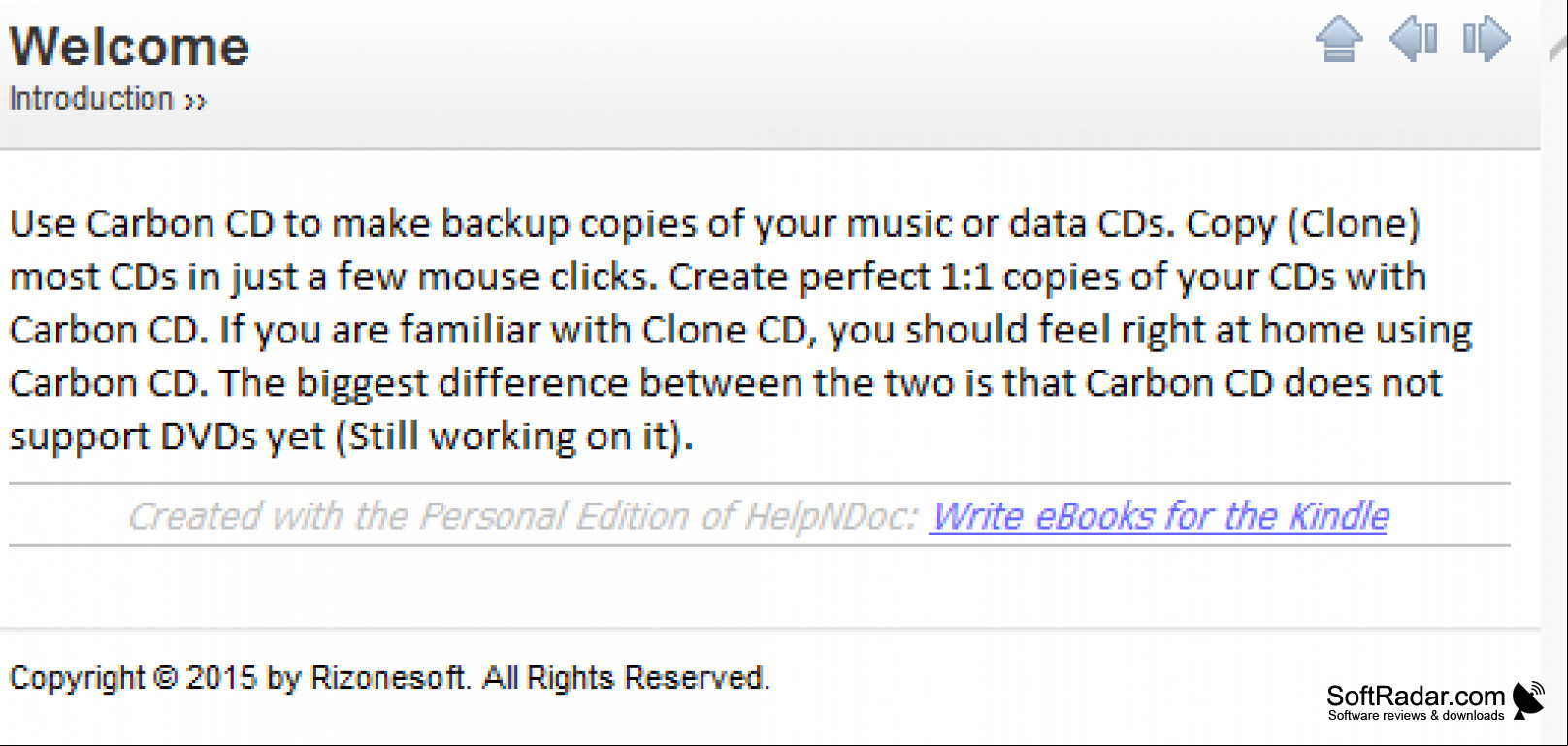Advance to the next topic with the right arrow
The height and width of the screenshot is (746, 1568).
pos(1486,40)
